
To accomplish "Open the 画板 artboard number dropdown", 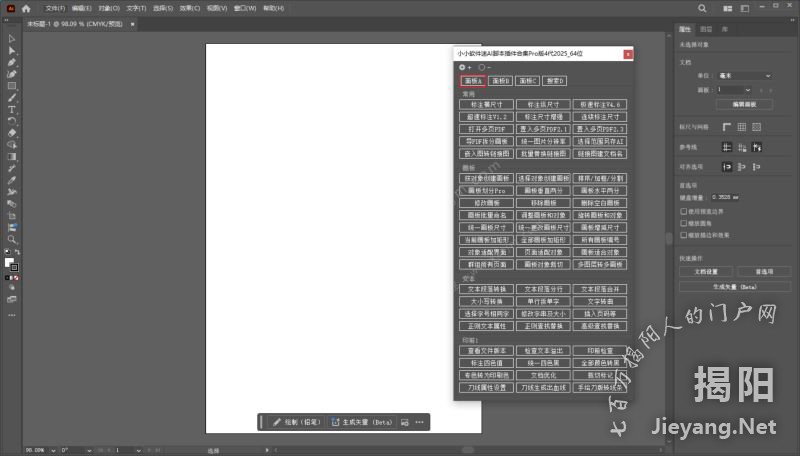I will (x=733, y=90).
